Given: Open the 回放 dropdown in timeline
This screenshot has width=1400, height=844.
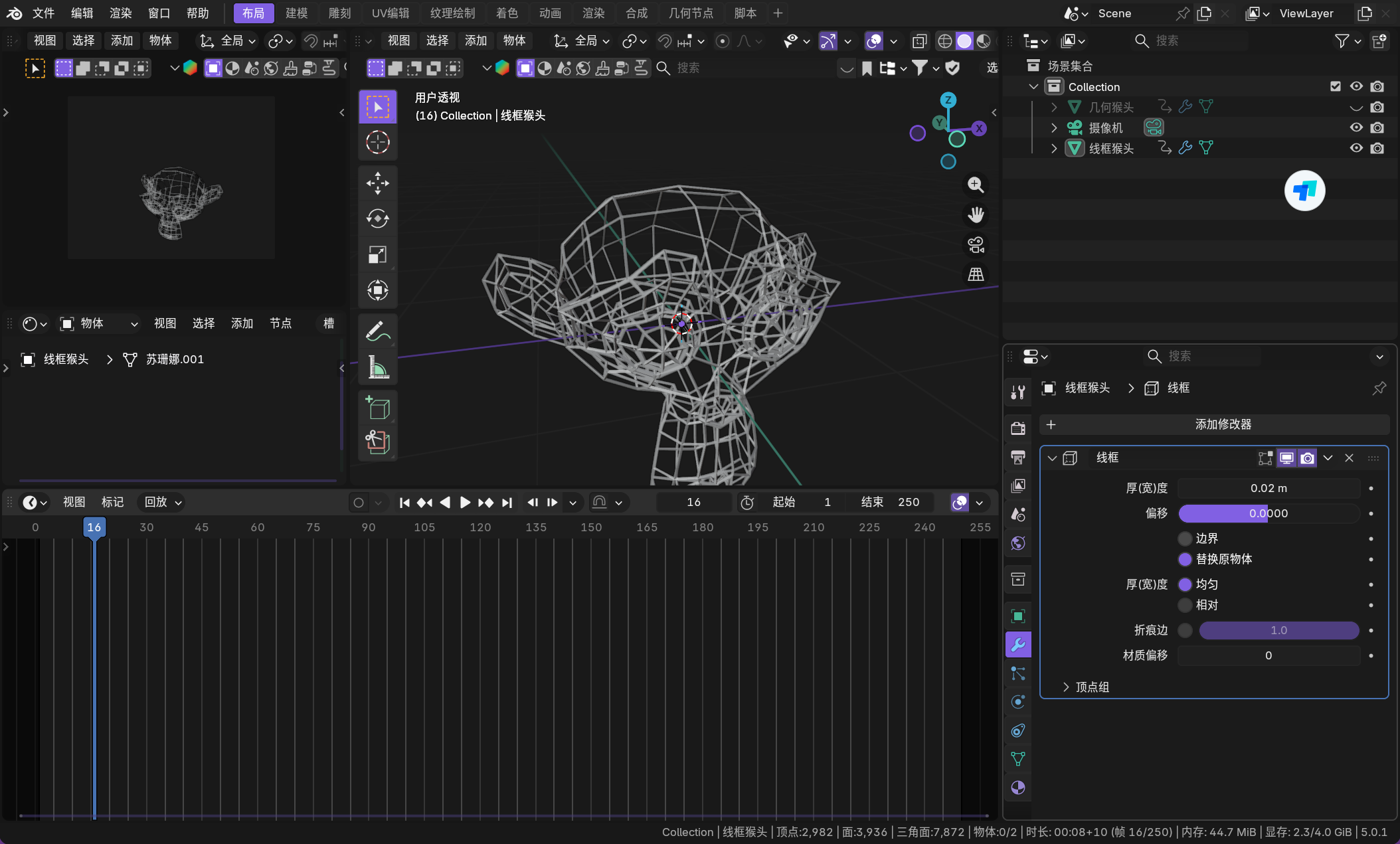Looking at the screenshot, I should click(163, 502).
